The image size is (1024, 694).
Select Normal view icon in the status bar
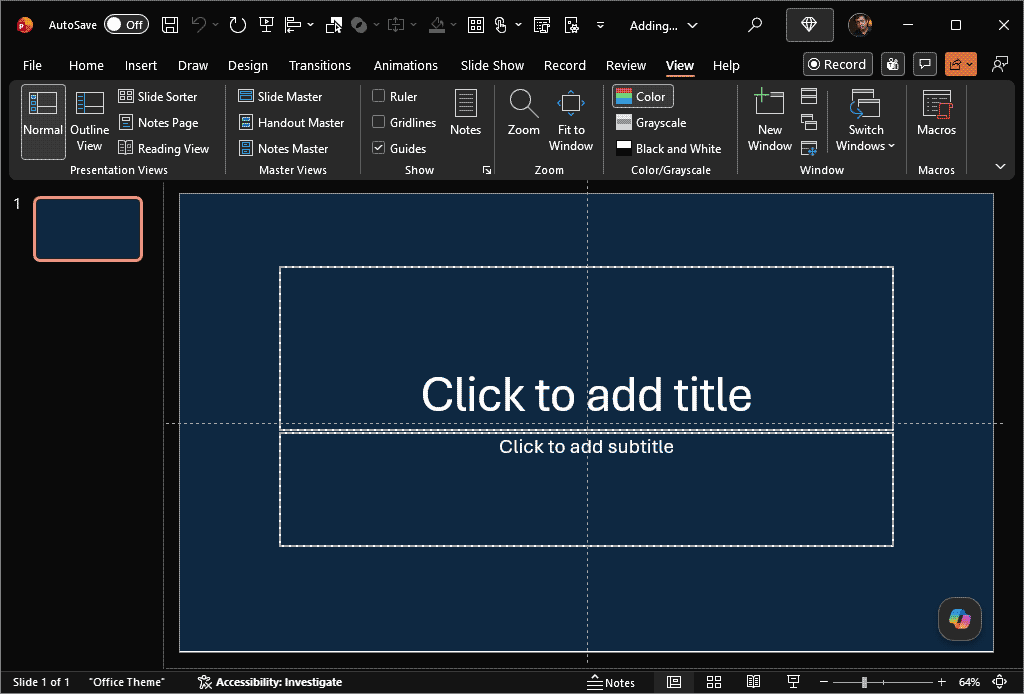coord(674,682)
